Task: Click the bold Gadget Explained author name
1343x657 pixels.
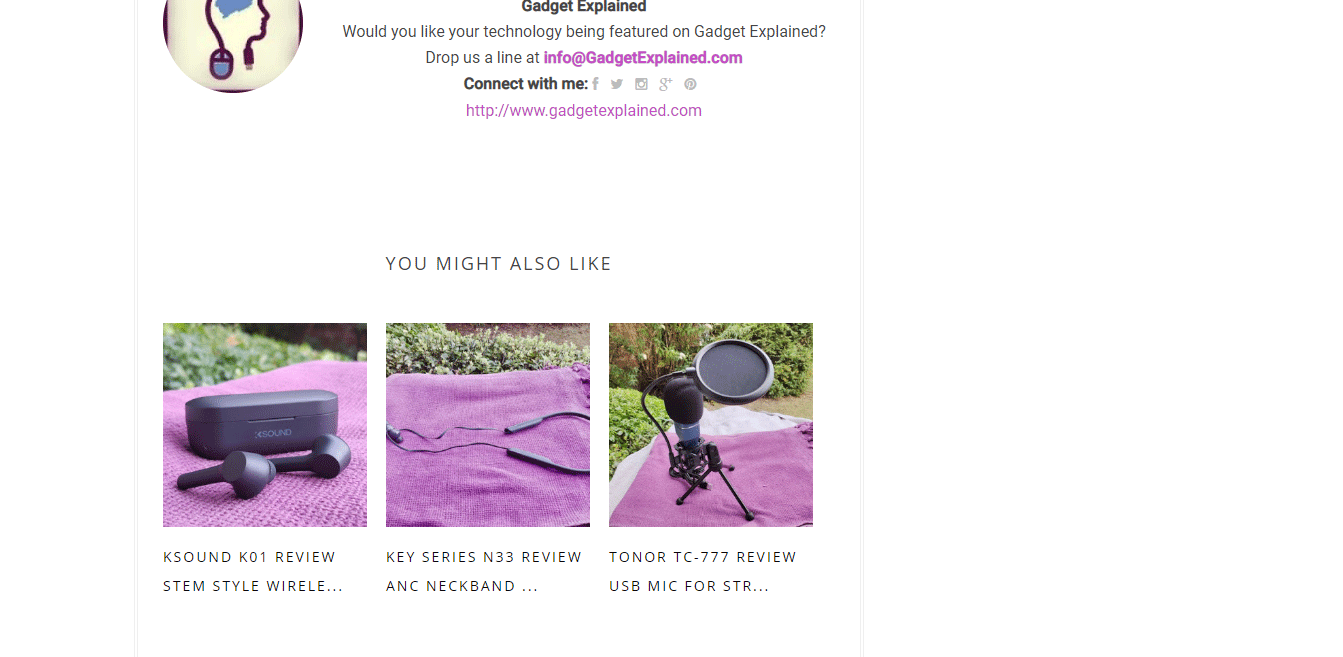Action: coord(584,7)
